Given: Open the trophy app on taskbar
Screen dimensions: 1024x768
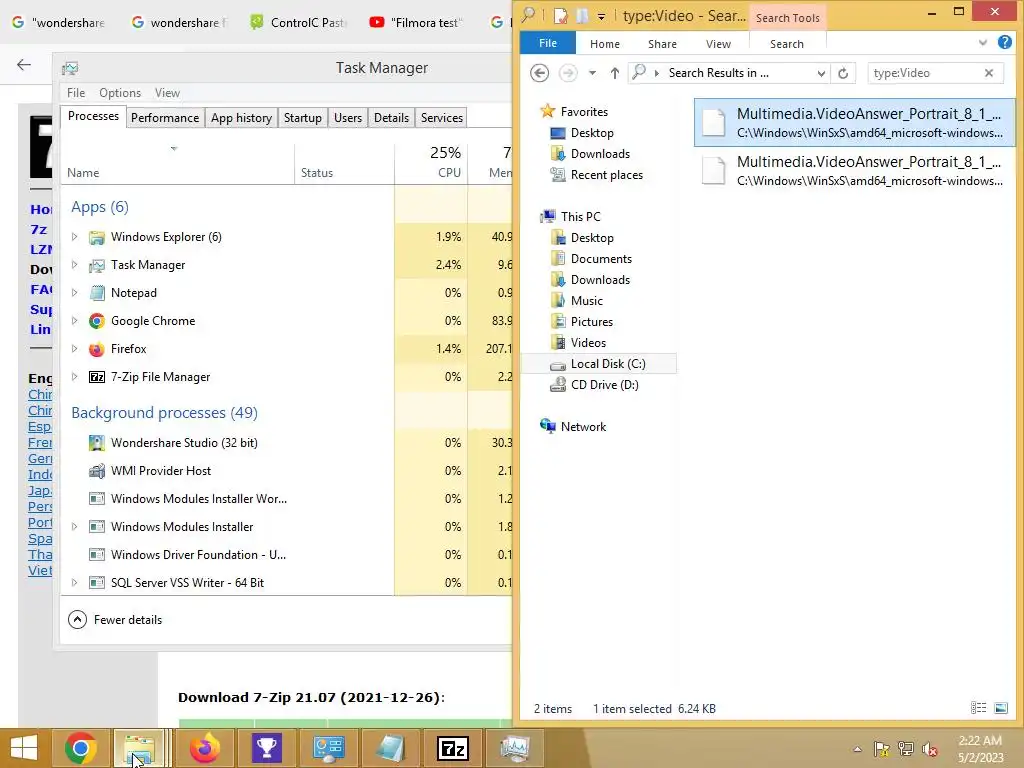Looking at the screenshot, I should [266, 748].
